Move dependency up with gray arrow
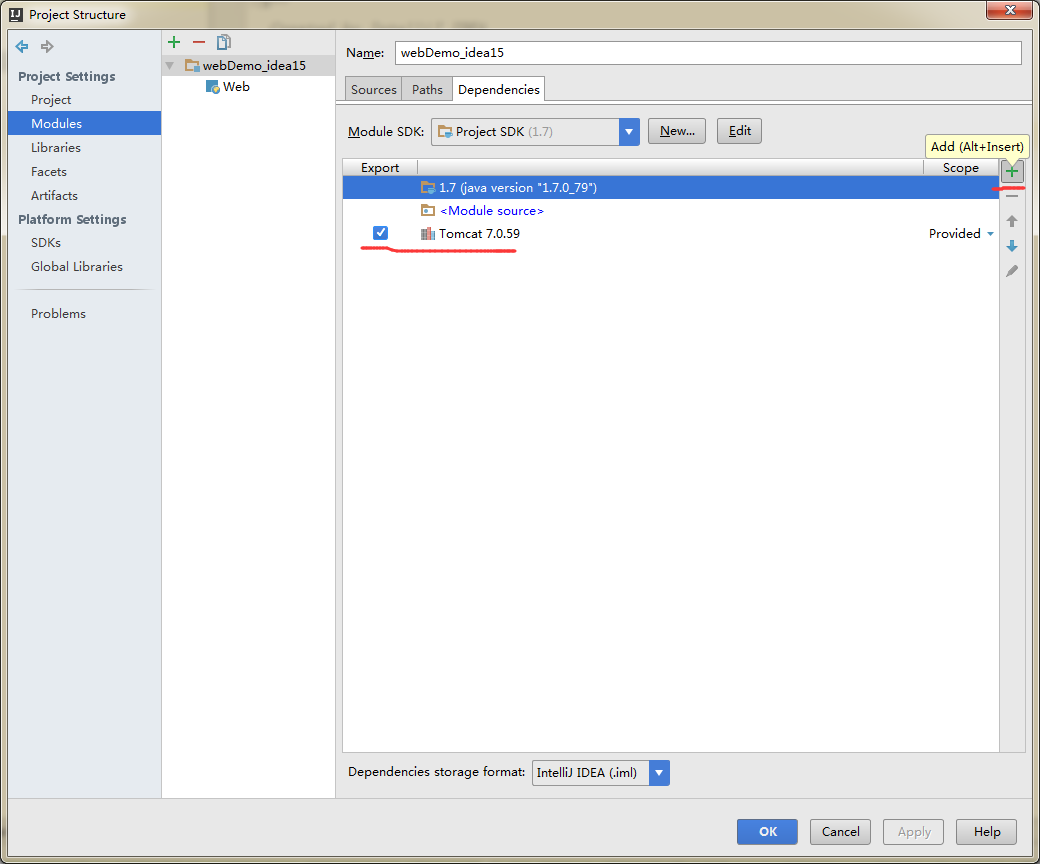1040x864 pixels. [x=1011, y=221]
